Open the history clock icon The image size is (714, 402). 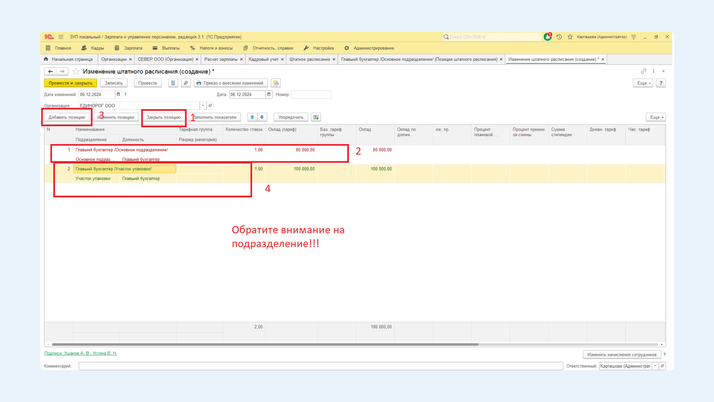point(559,37)
